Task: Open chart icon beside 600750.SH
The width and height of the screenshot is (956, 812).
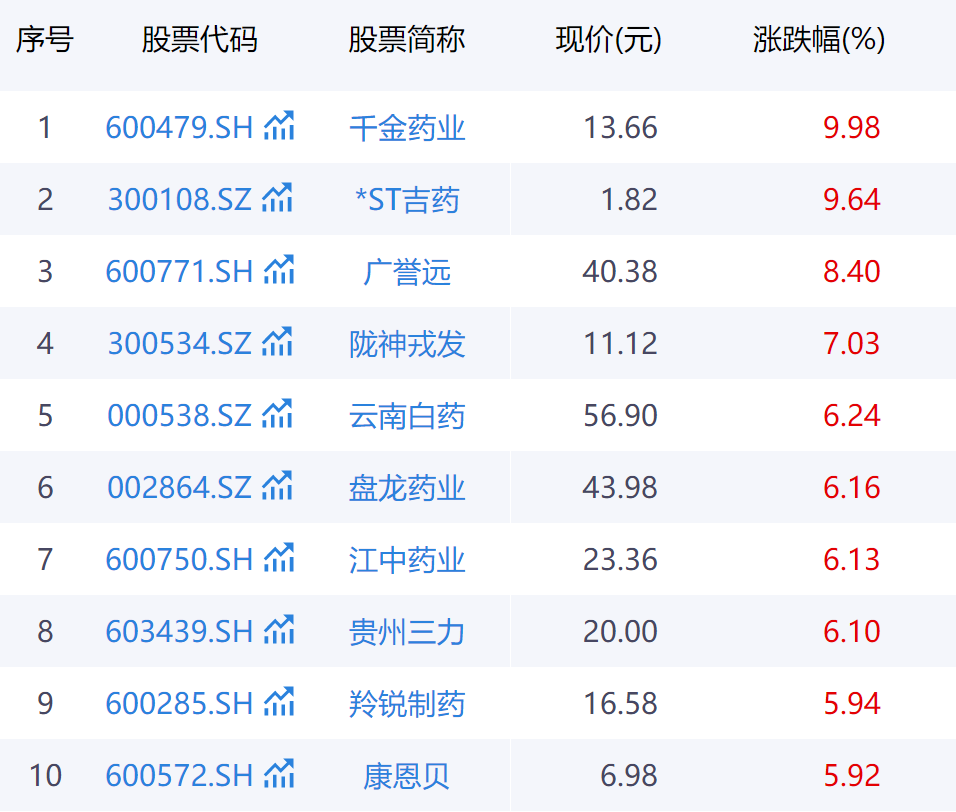Action: pyautogui.click(x=279, y=557)
